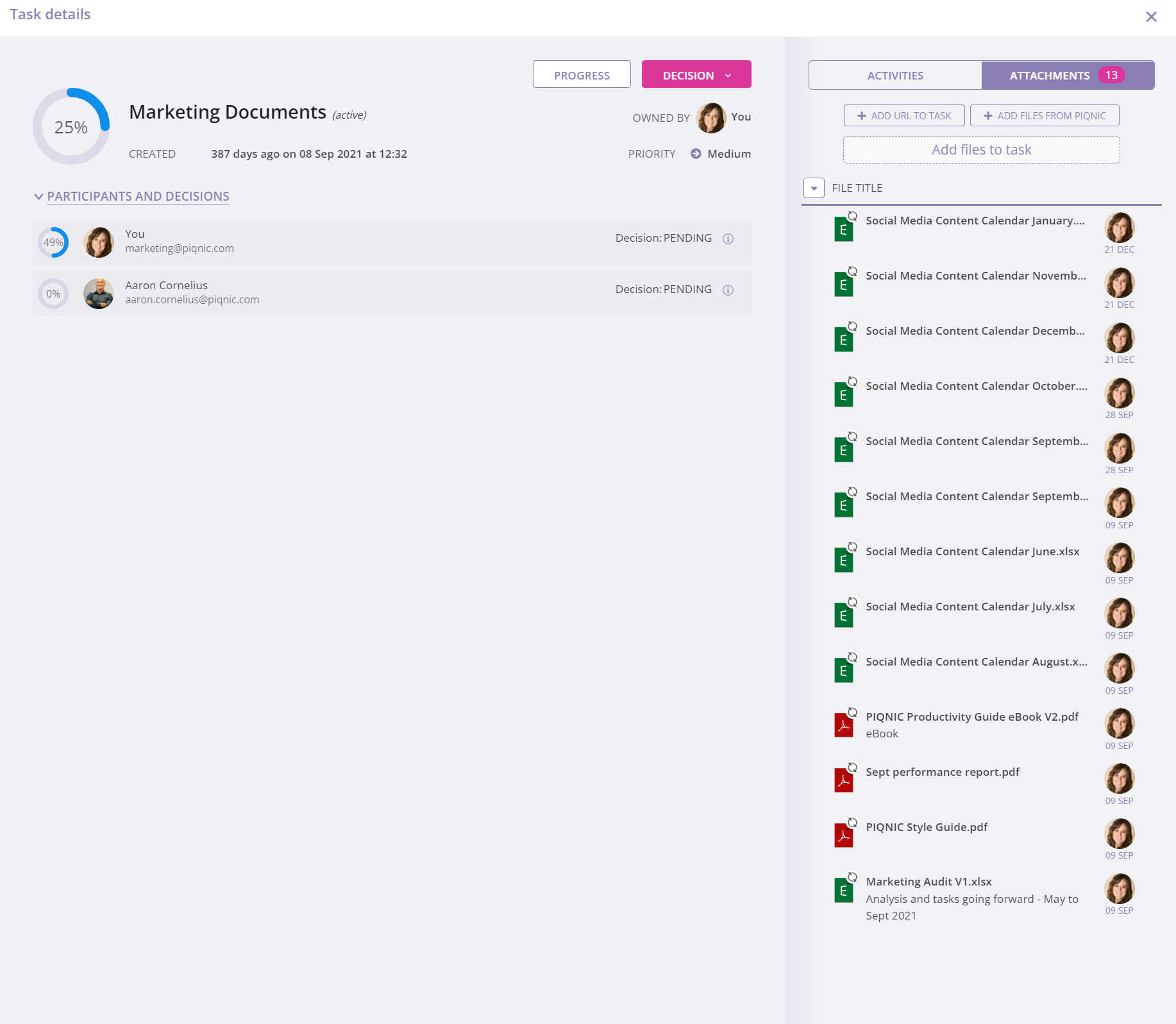The height and width of the screenshot is (1024, 1176).
Task: Click the Medium priority arrow icon
Action: pos(696,154)
